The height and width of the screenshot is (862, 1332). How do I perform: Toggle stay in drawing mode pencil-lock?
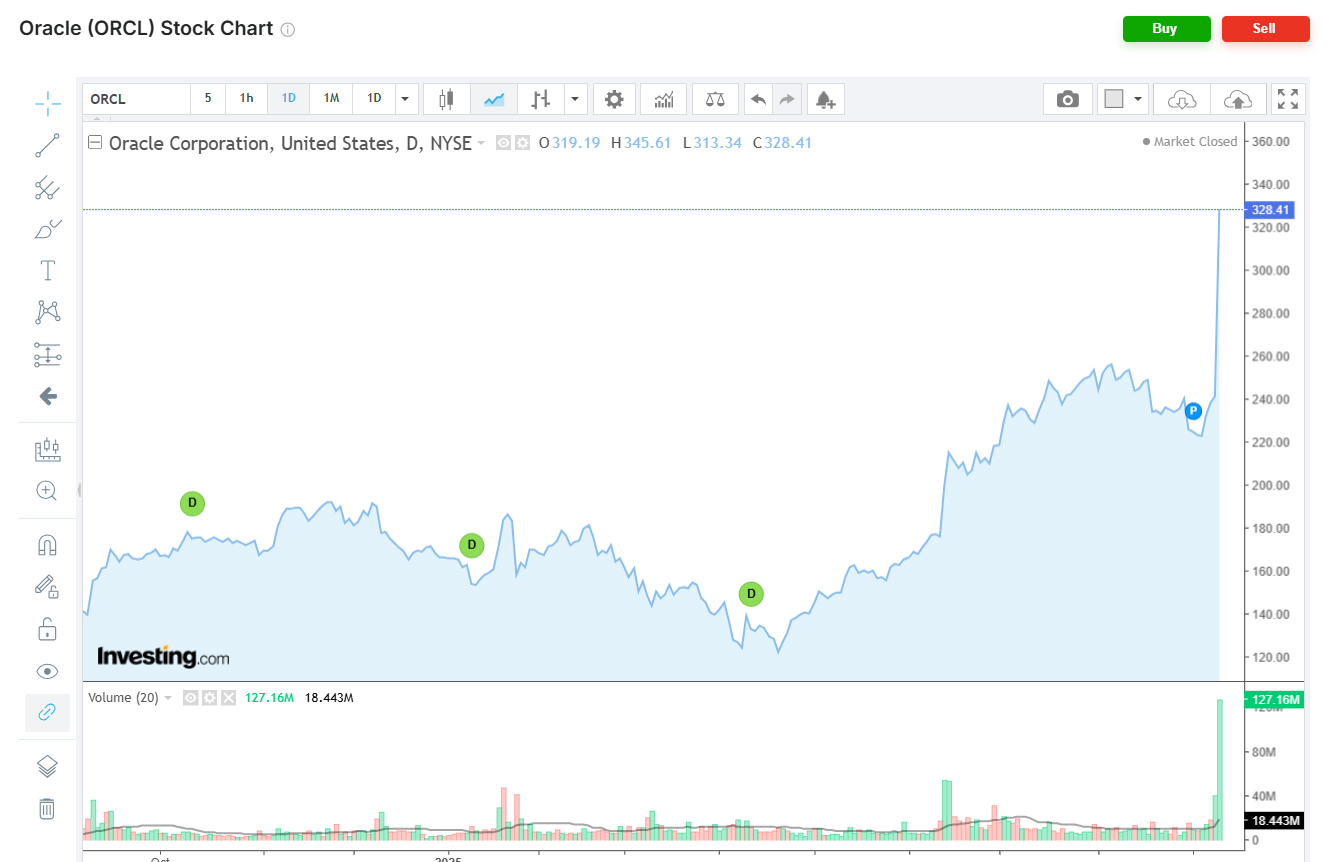[47, 586]
